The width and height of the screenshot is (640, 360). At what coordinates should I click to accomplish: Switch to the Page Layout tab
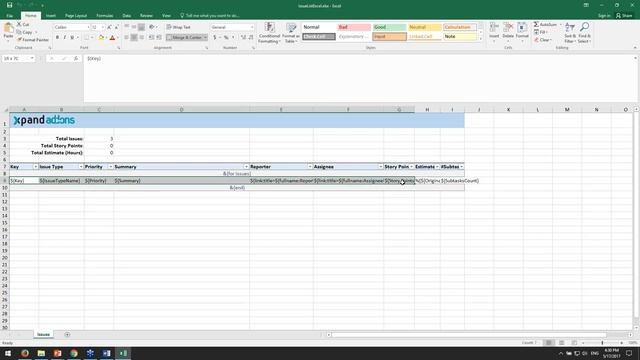(76, 16)
